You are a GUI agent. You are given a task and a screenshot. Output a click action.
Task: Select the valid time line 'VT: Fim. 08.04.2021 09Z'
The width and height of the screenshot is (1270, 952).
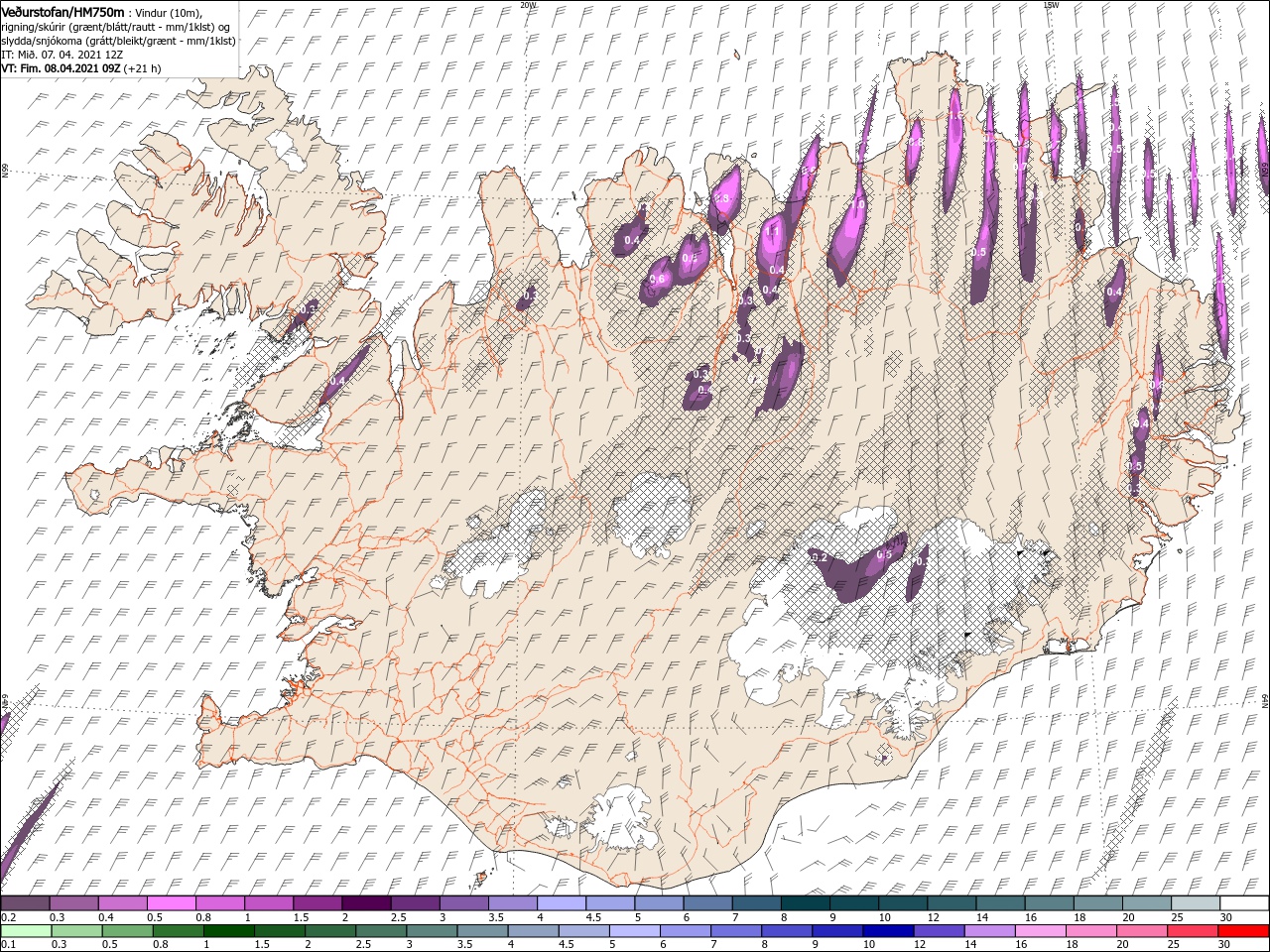(x=60, y=68)
